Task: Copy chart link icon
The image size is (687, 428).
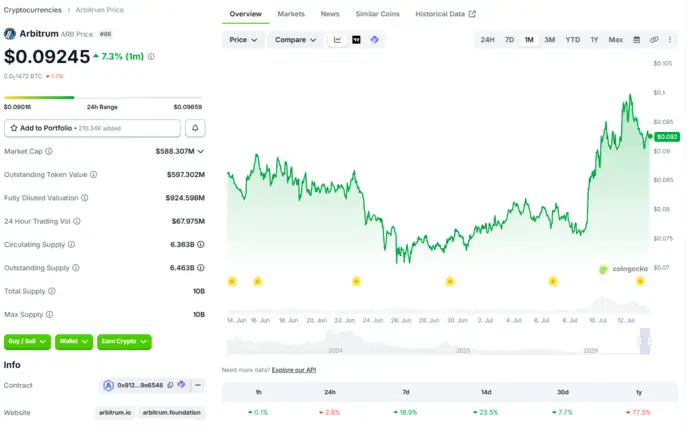Action: coord(654,40)
